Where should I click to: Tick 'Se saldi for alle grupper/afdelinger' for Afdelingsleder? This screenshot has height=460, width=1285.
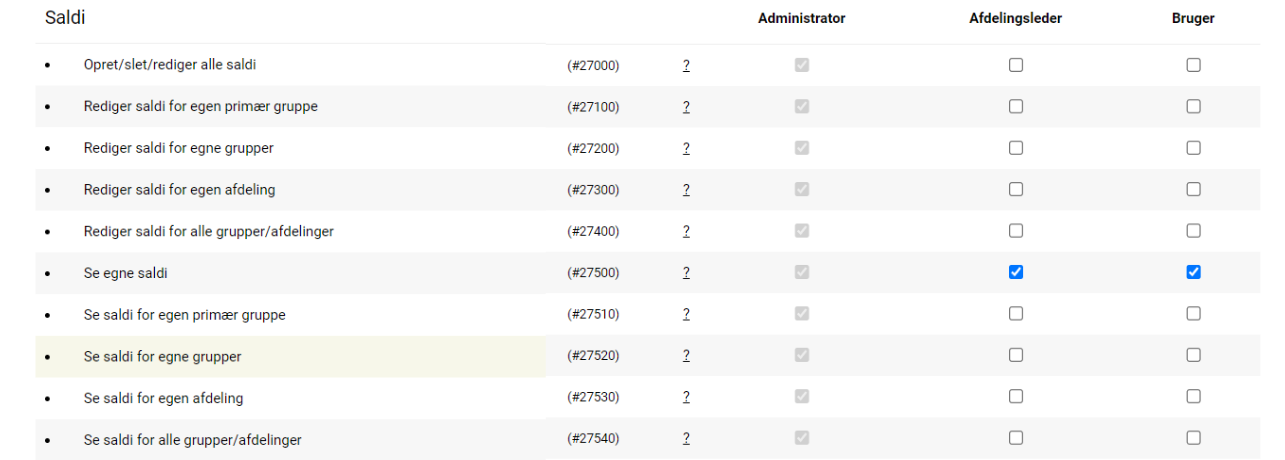(1016, 438)
